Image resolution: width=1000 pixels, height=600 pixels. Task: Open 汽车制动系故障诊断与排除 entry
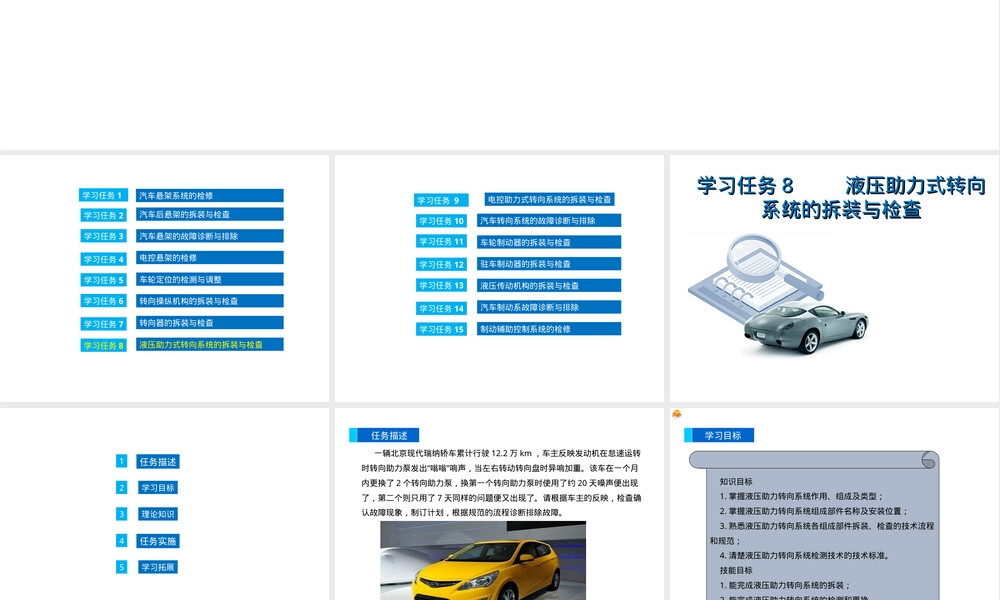point(548,307)
